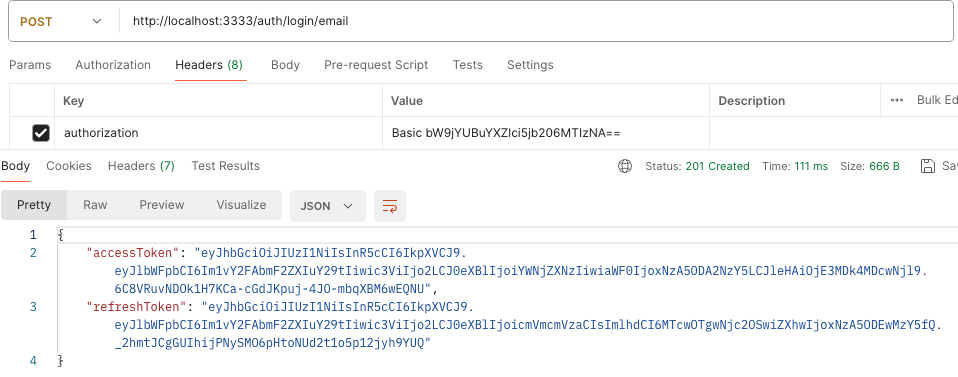958x377 pixels.
Task: Toggle the line wrap icon
Action: tap(390, 206)
